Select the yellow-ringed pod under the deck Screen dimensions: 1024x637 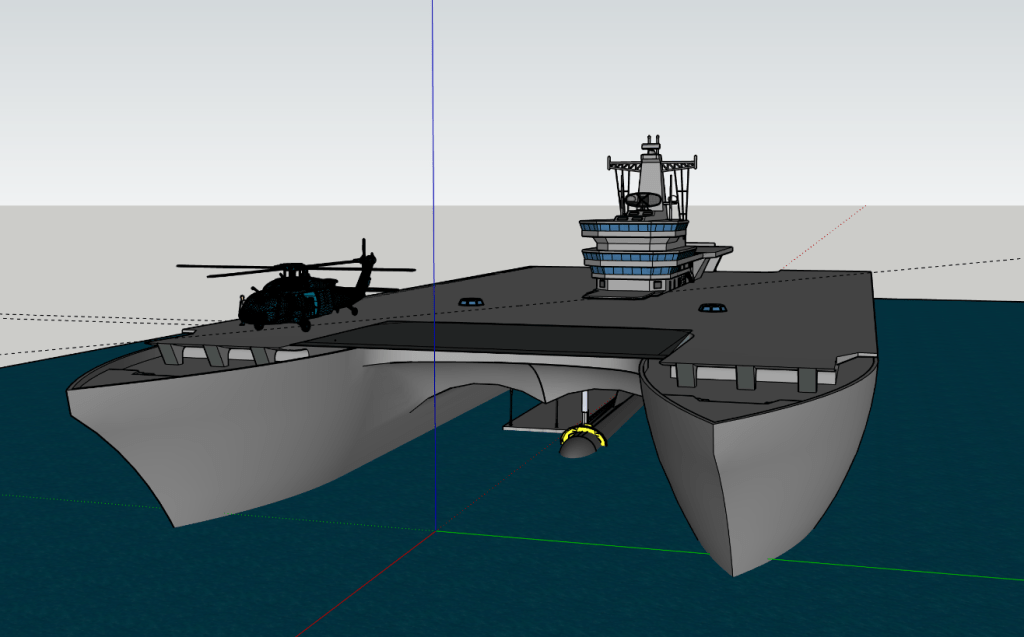582,440
